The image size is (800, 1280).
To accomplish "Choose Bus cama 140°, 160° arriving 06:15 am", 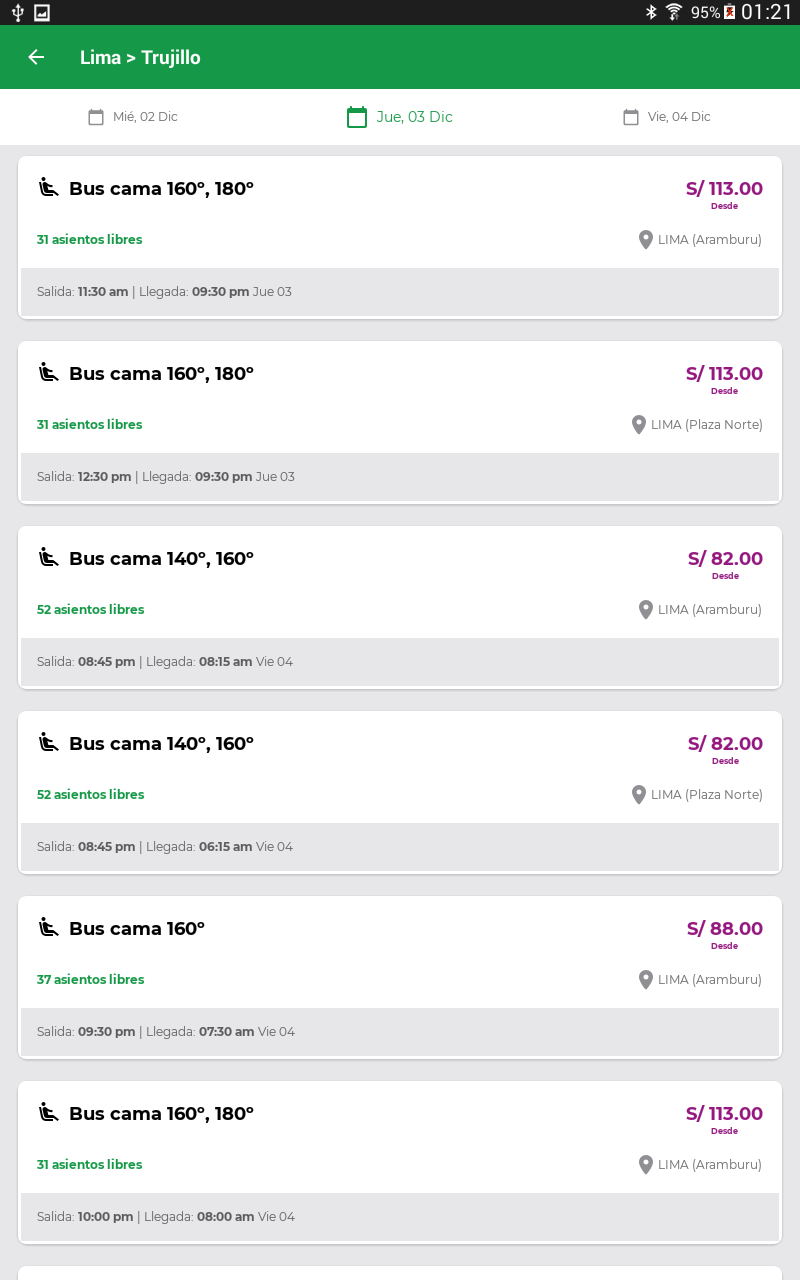I will click(x=161, y=744).
